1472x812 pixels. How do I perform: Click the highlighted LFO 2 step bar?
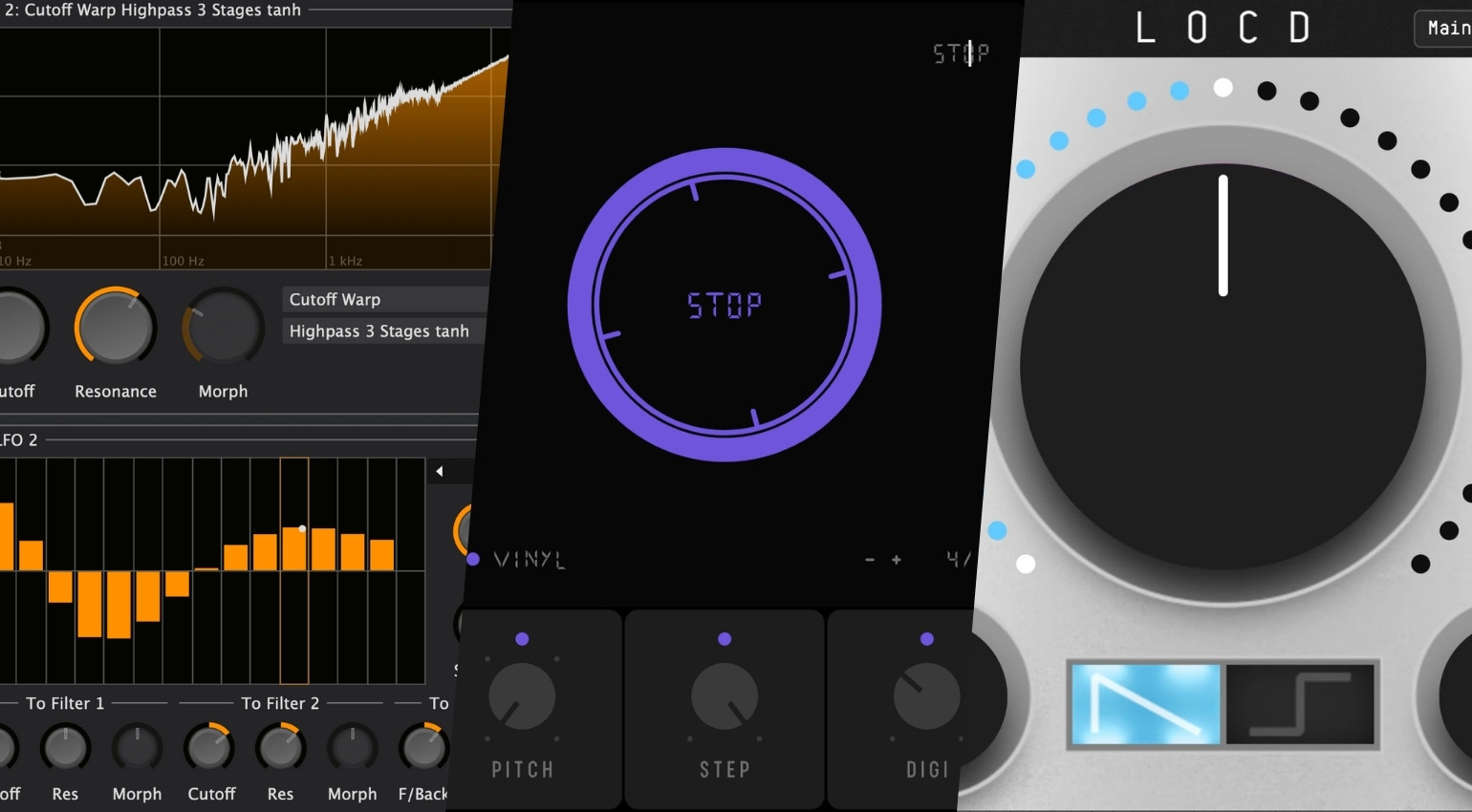pos(294,548)
